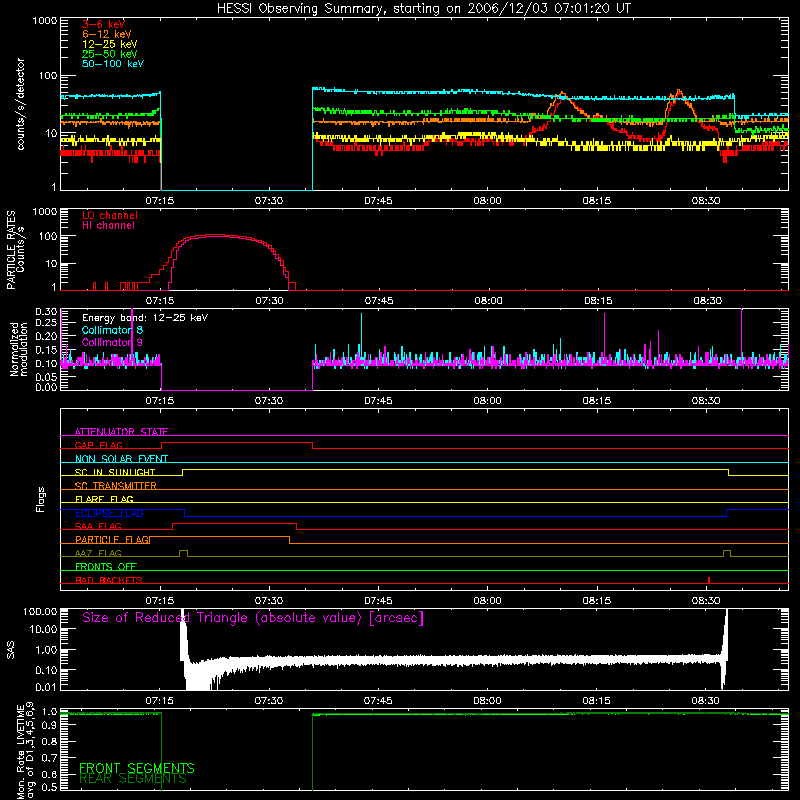The height and width of the screenshot is (800, 800).
Task: Select the Collimator 9 legend label
Action: tap(112, 342)
